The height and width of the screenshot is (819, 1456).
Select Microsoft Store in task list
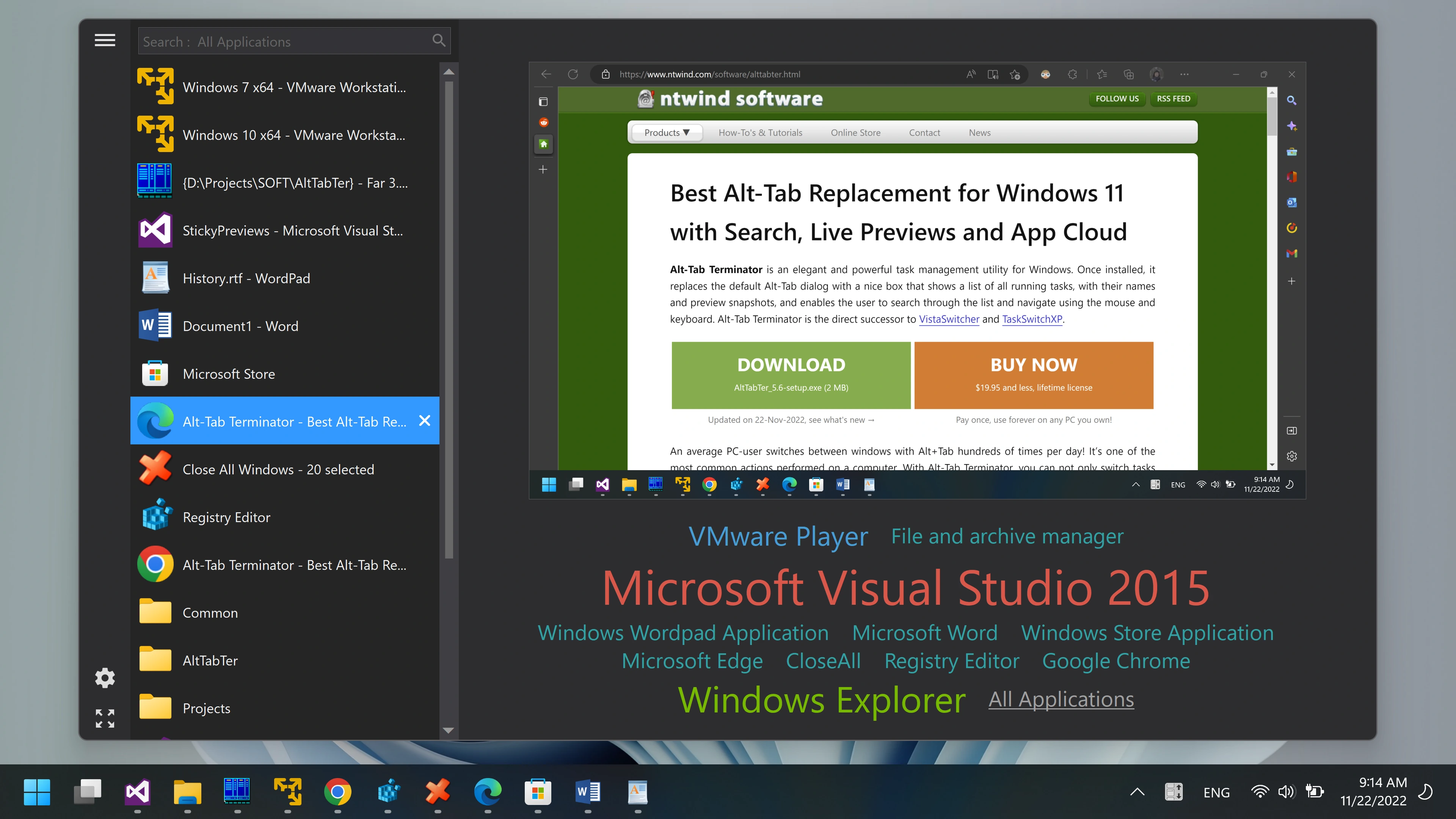[x=285, y=373]
